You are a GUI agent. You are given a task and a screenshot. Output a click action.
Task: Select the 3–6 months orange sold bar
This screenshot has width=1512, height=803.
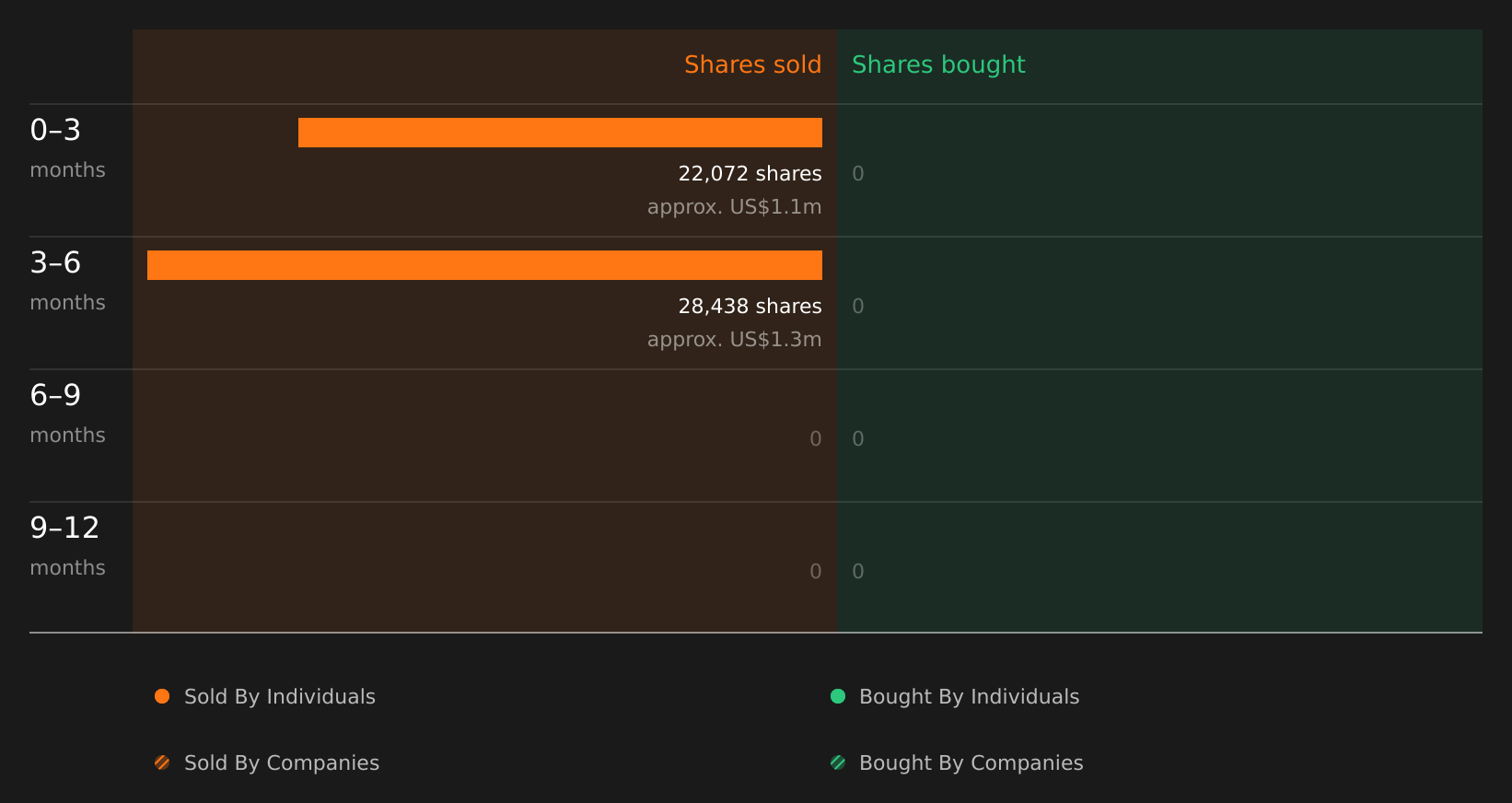point(484,265)
